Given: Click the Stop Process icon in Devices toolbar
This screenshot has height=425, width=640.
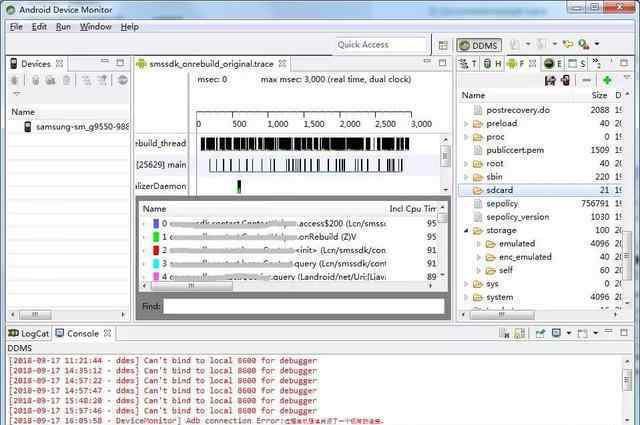Looking at the screenshot, I should (x=122, y=80).
